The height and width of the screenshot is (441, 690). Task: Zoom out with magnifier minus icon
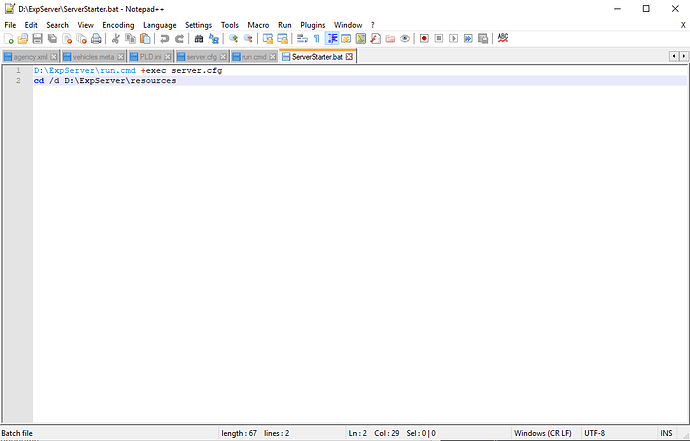[248, 39]
